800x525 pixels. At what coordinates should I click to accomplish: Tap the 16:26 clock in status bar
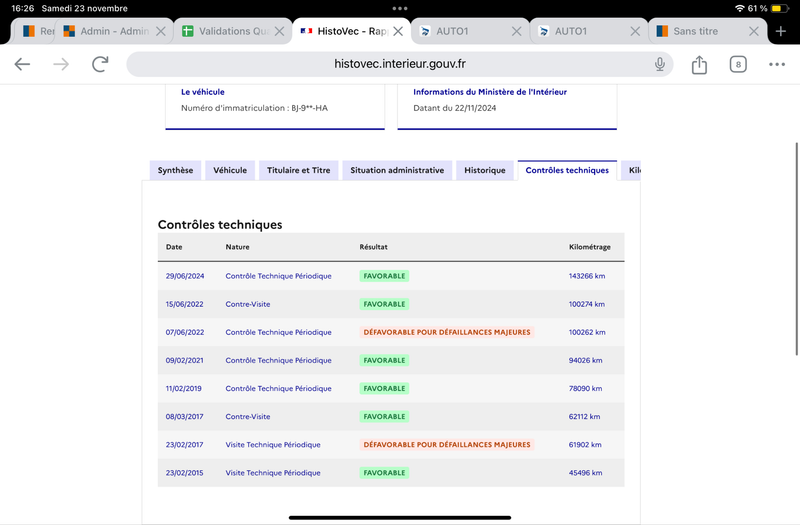pos(22,8)
